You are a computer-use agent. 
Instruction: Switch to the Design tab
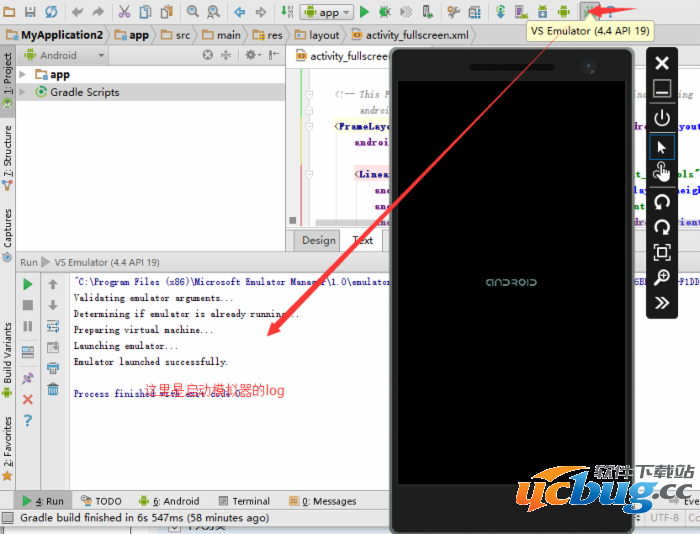[x=319, y=240]
